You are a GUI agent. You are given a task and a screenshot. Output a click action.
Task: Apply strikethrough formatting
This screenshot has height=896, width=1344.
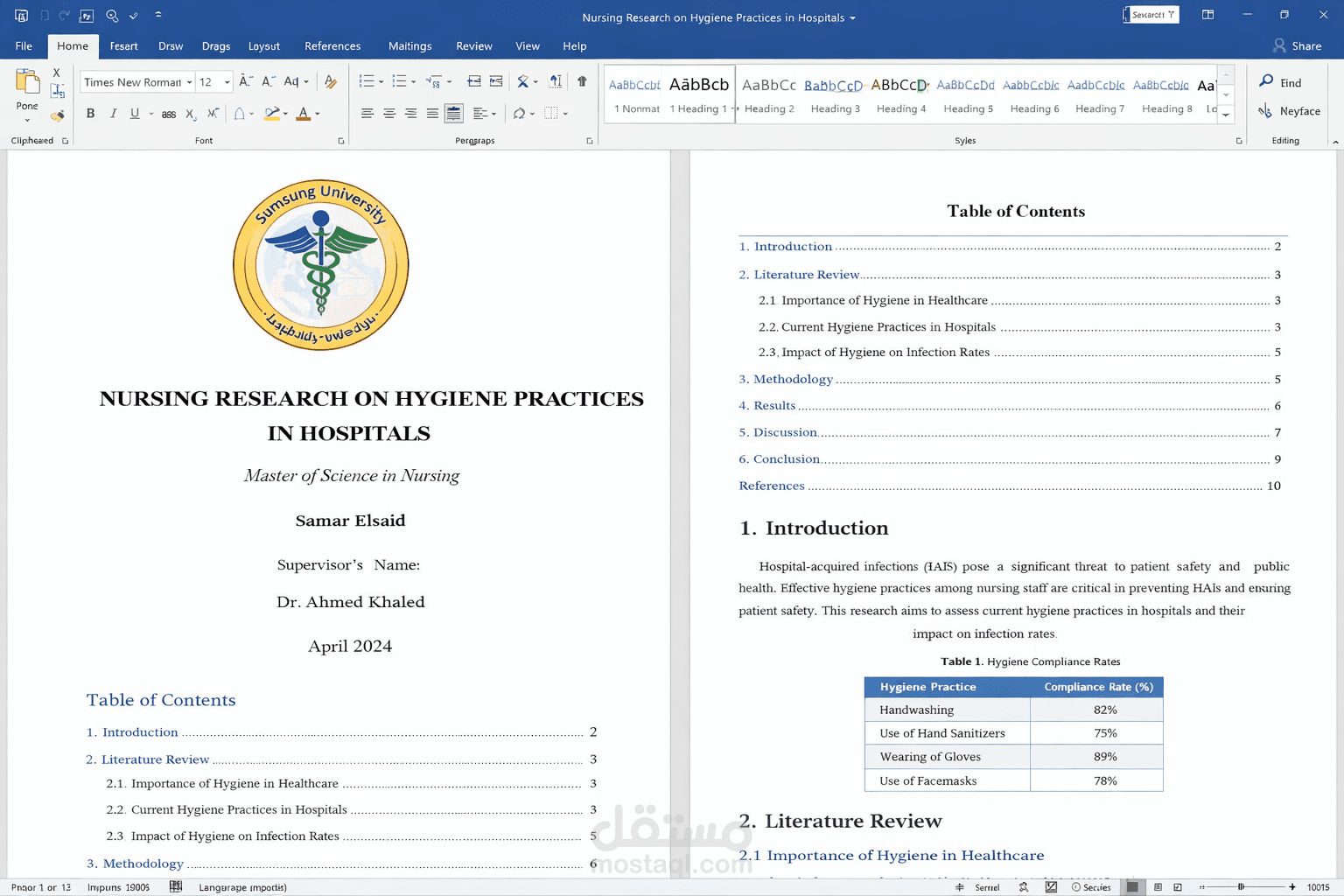pos(169,114)
